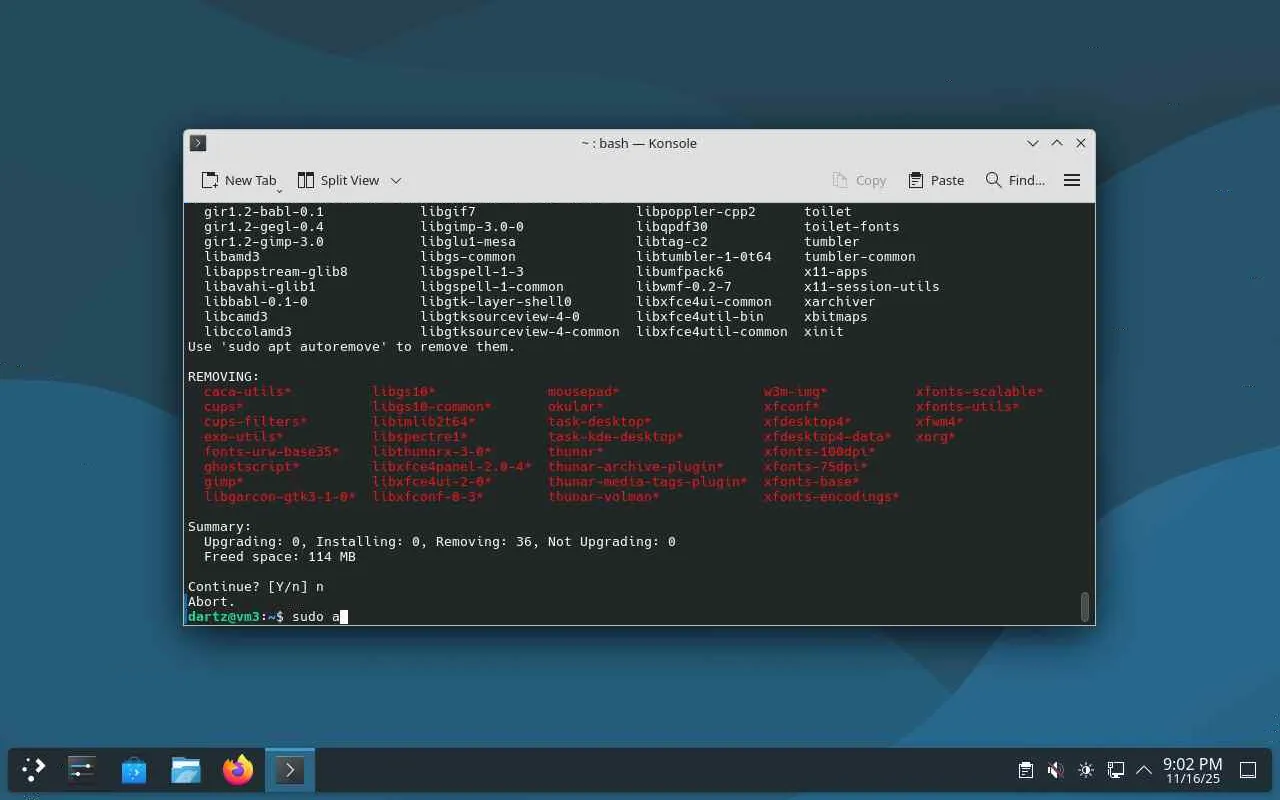Click the red 'okular*' package name

[576, 407]
